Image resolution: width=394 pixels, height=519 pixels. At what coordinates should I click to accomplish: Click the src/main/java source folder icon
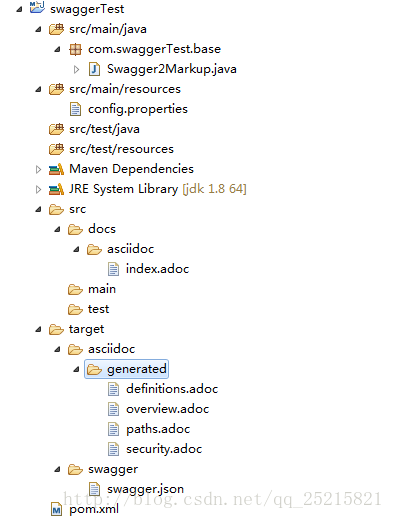pos(56,29)
